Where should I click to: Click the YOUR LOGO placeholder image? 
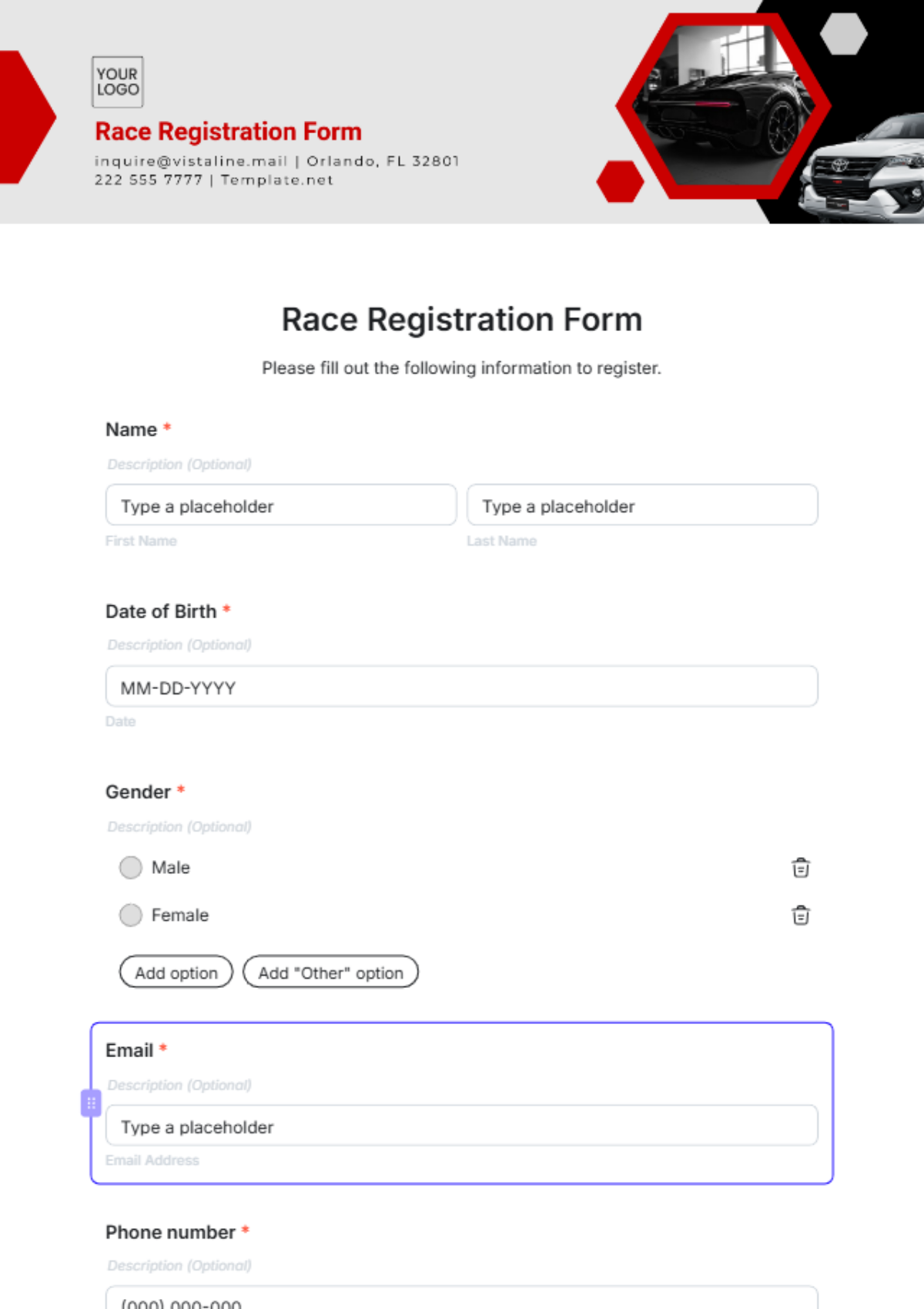click(116, 80)
